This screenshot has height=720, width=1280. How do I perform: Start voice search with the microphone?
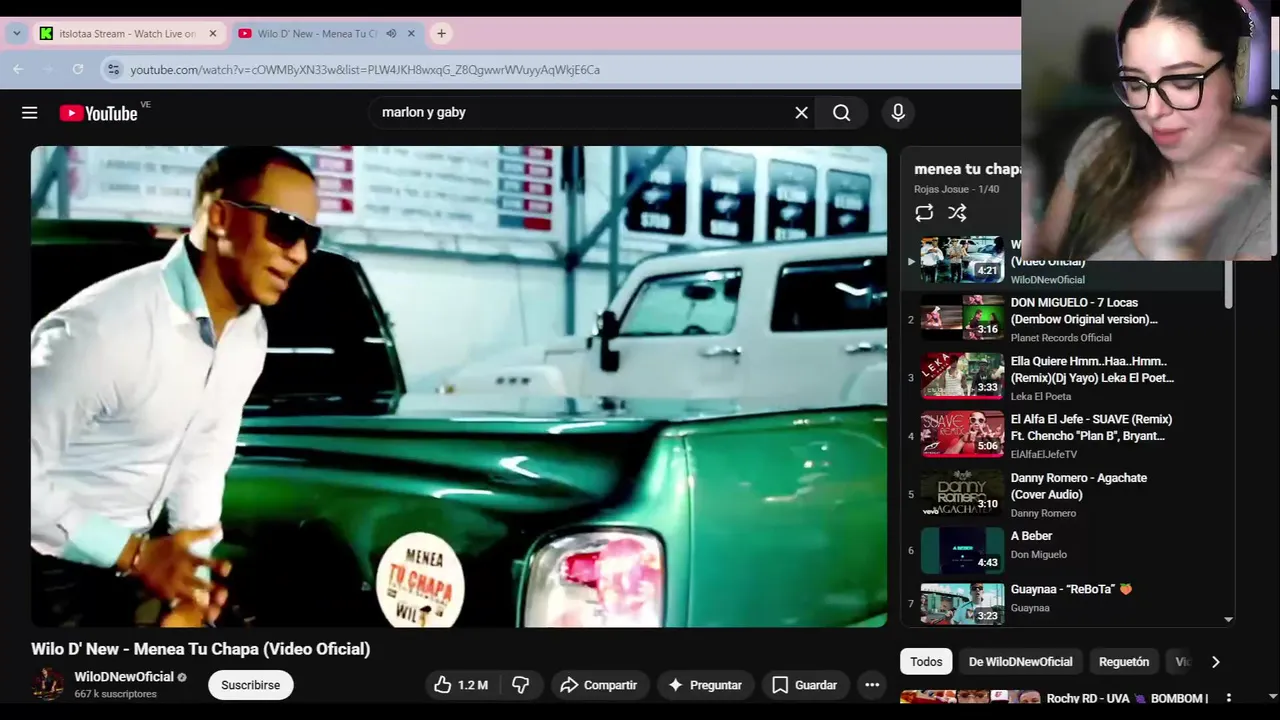coord(898,113)
